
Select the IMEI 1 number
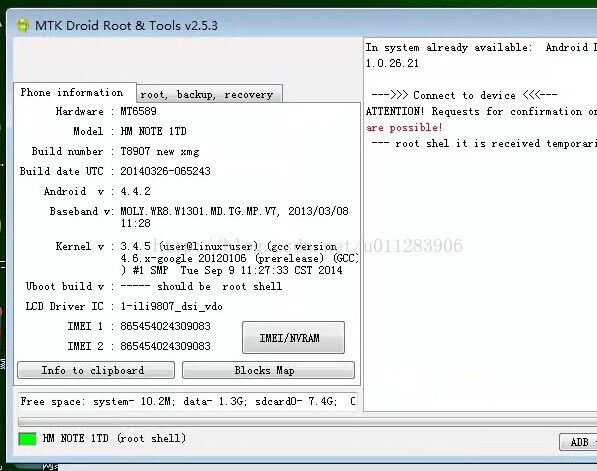click(x=165, y=326)
